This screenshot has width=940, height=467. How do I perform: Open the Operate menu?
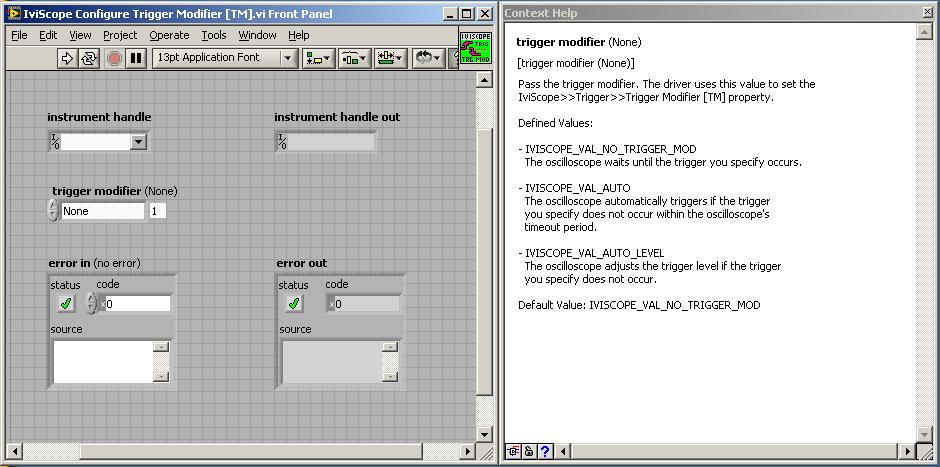[x=169, y=35]
